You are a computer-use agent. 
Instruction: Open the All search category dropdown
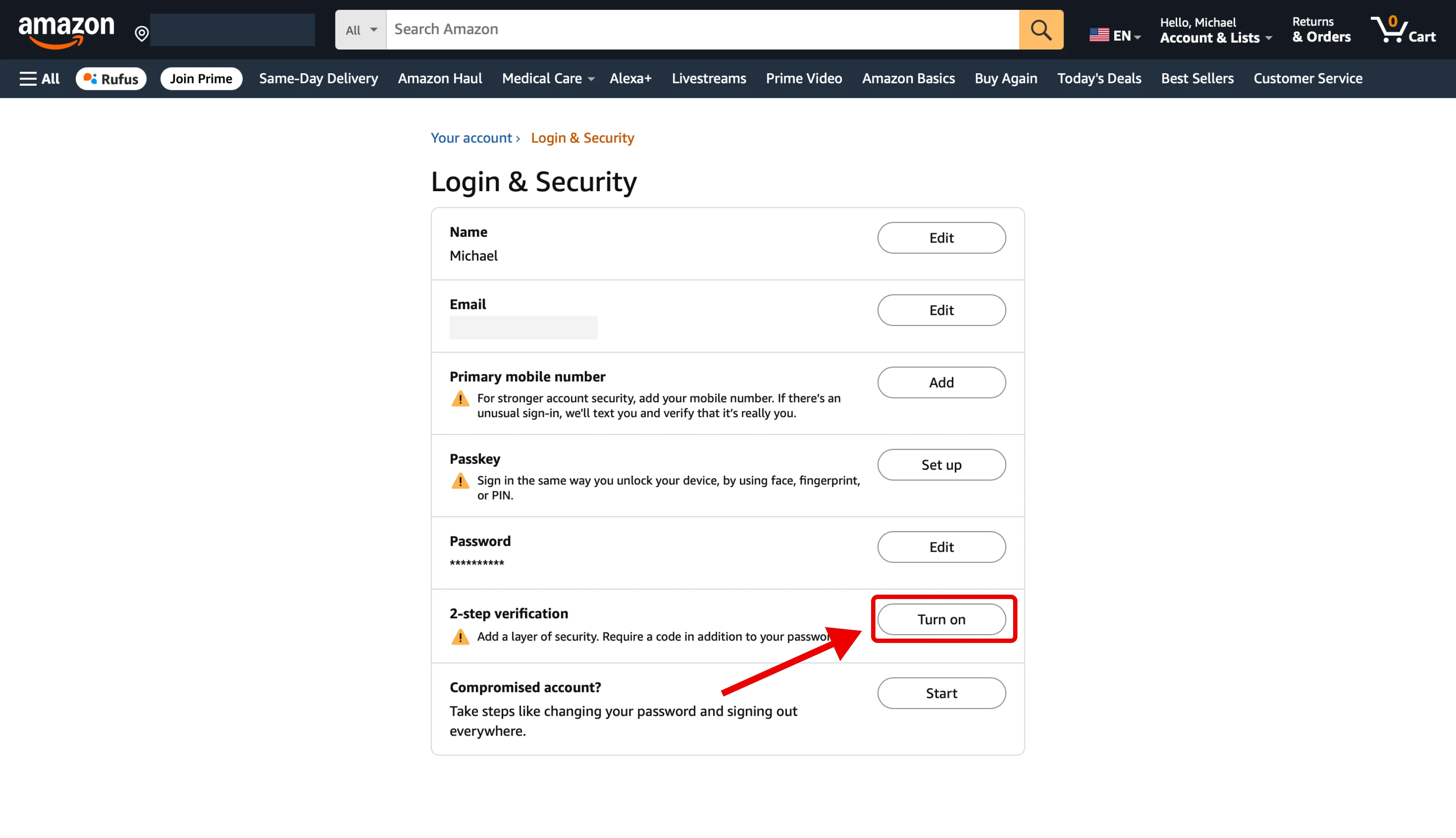(361, 30)
